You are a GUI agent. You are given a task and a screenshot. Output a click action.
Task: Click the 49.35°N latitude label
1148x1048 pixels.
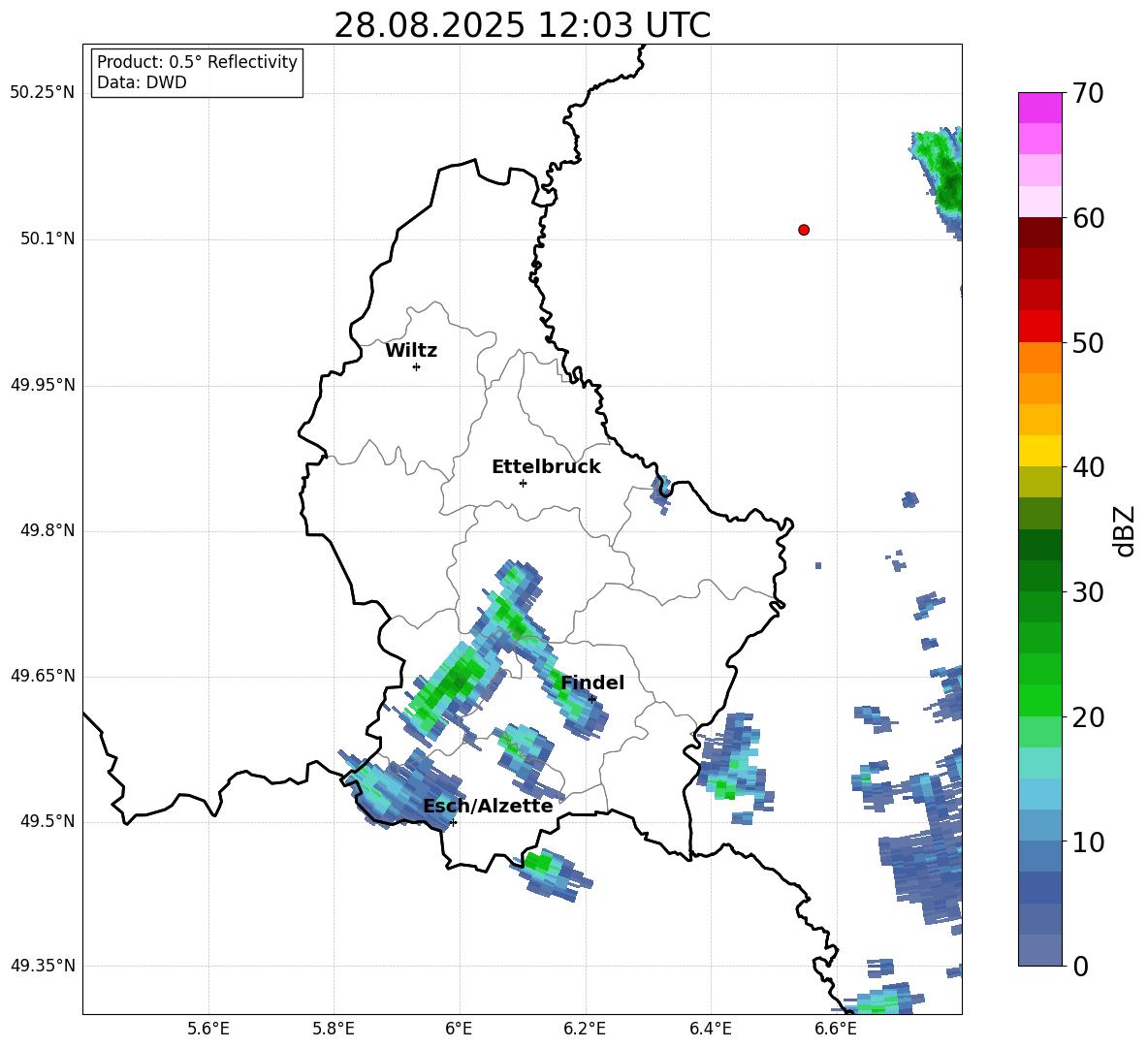(43, 966)
